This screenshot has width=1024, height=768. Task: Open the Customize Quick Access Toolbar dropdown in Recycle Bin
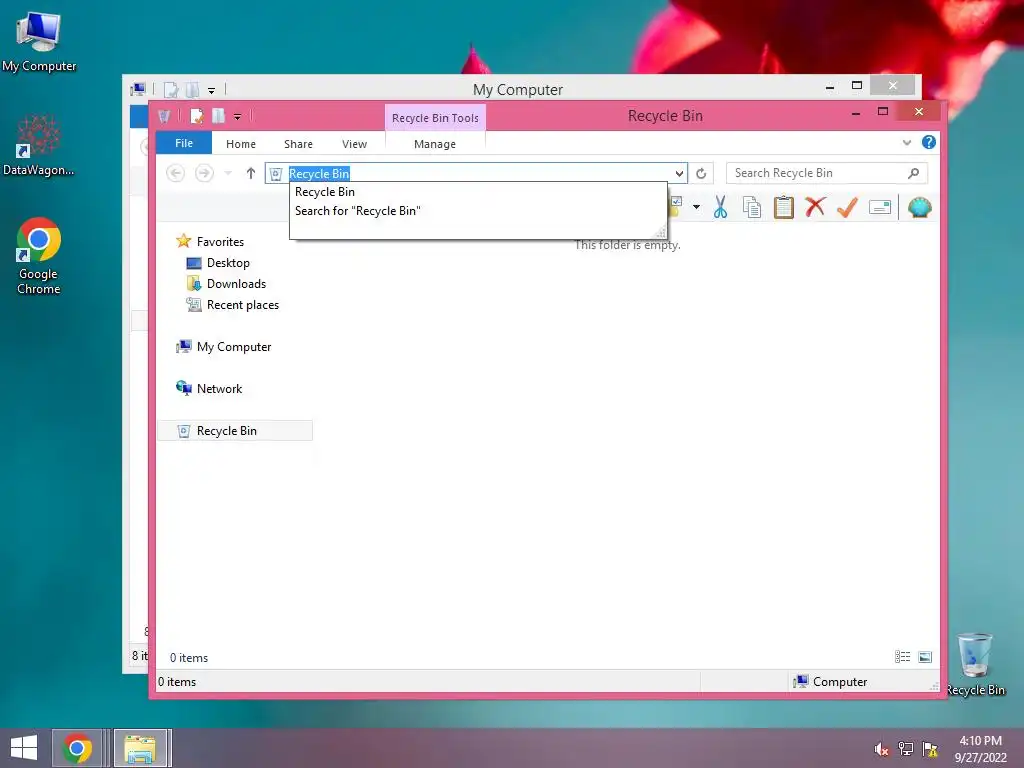click(238, 117)
